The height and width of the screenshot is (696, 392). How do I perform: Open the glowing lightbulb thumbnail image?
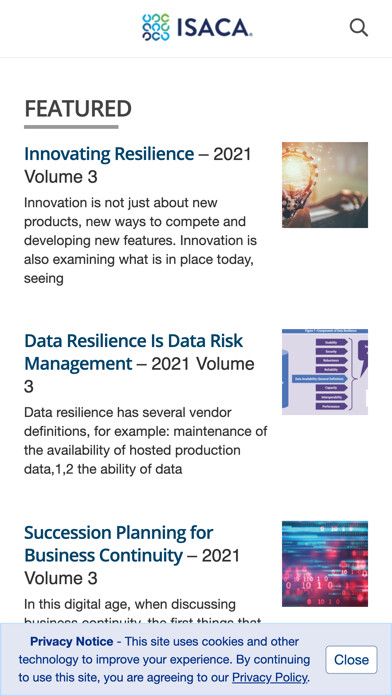[x=325, y=185]
